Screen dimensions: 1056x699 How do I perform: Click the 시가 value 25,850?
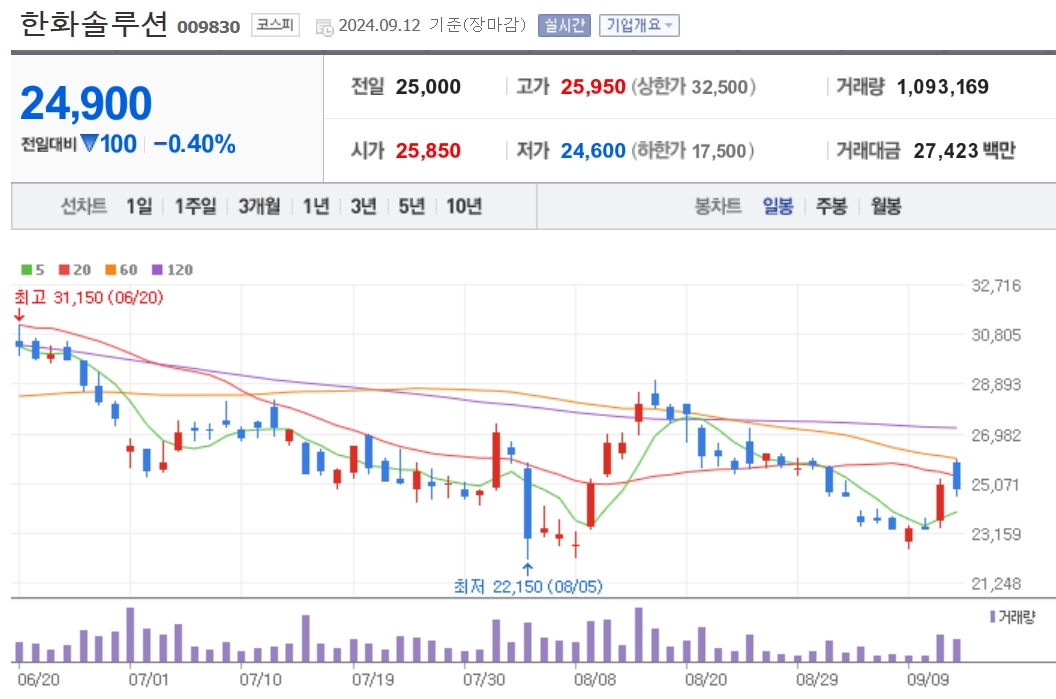click(428, 151)
